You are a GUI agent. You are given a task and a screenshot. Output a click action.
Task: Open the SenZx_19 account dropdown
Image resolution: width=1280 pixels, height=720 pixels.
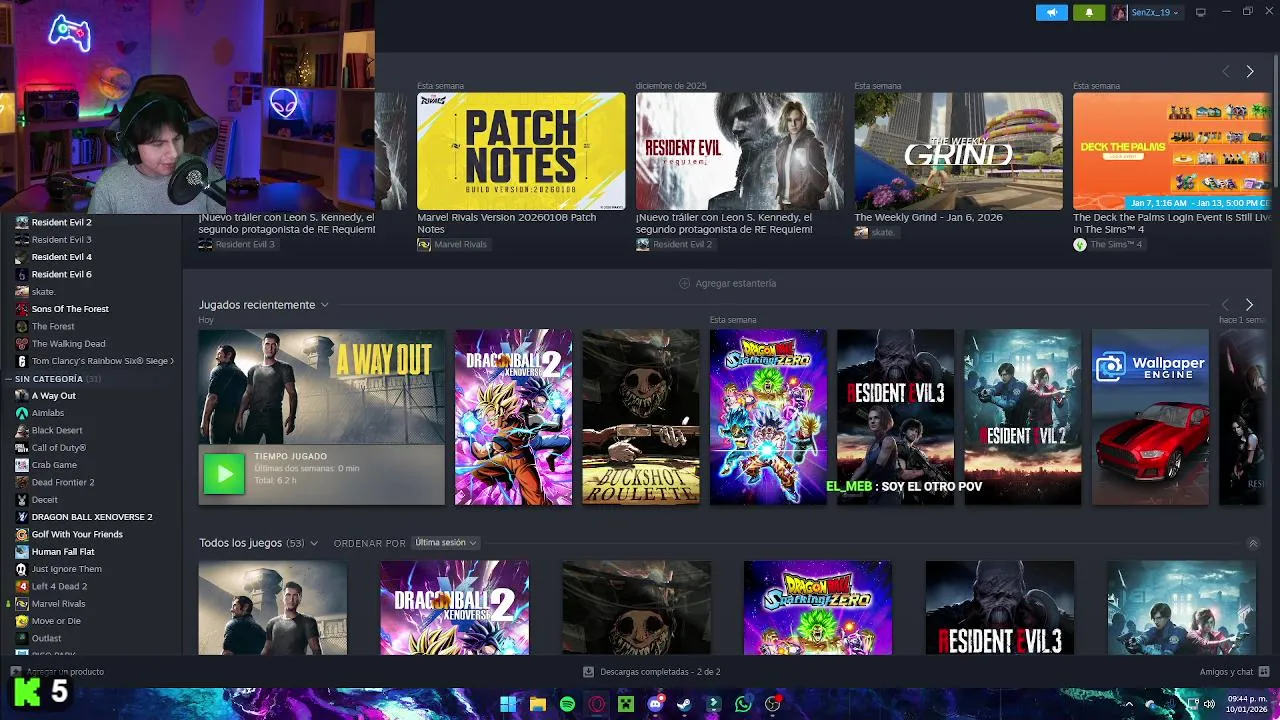[1153, 12]
